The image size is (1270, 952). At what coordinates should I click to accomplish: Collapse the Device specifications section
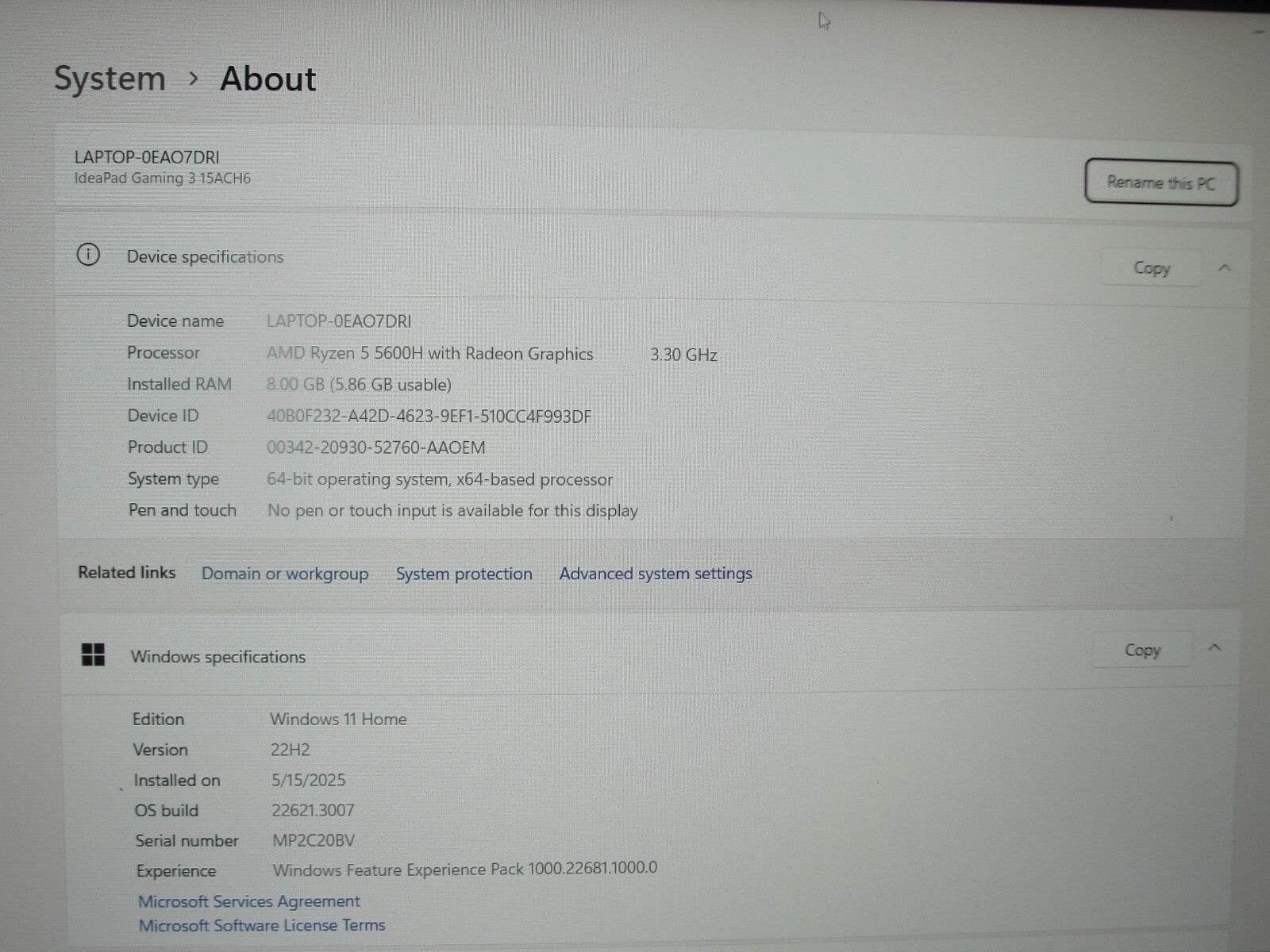coord(1225,268)
